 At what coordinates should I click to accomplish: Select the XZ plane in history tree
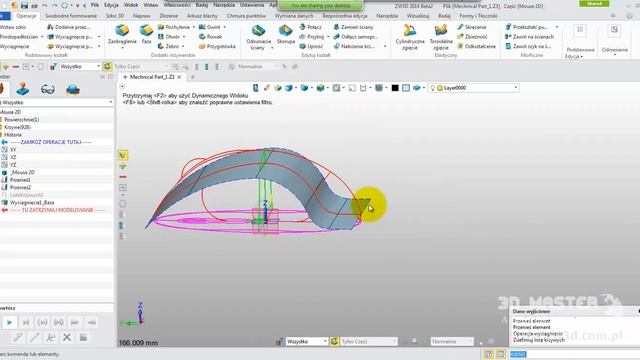tap(13, 157)
